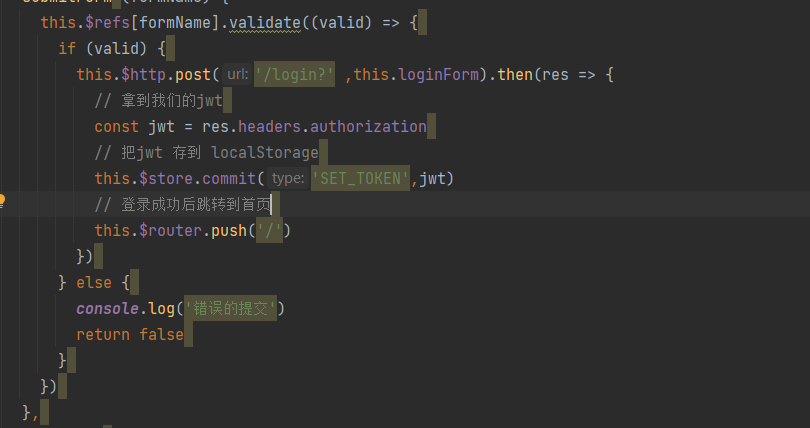Click 'authorization' in the const jwt line
This screenshot has height=428, width=810.
tap(368, 126)
